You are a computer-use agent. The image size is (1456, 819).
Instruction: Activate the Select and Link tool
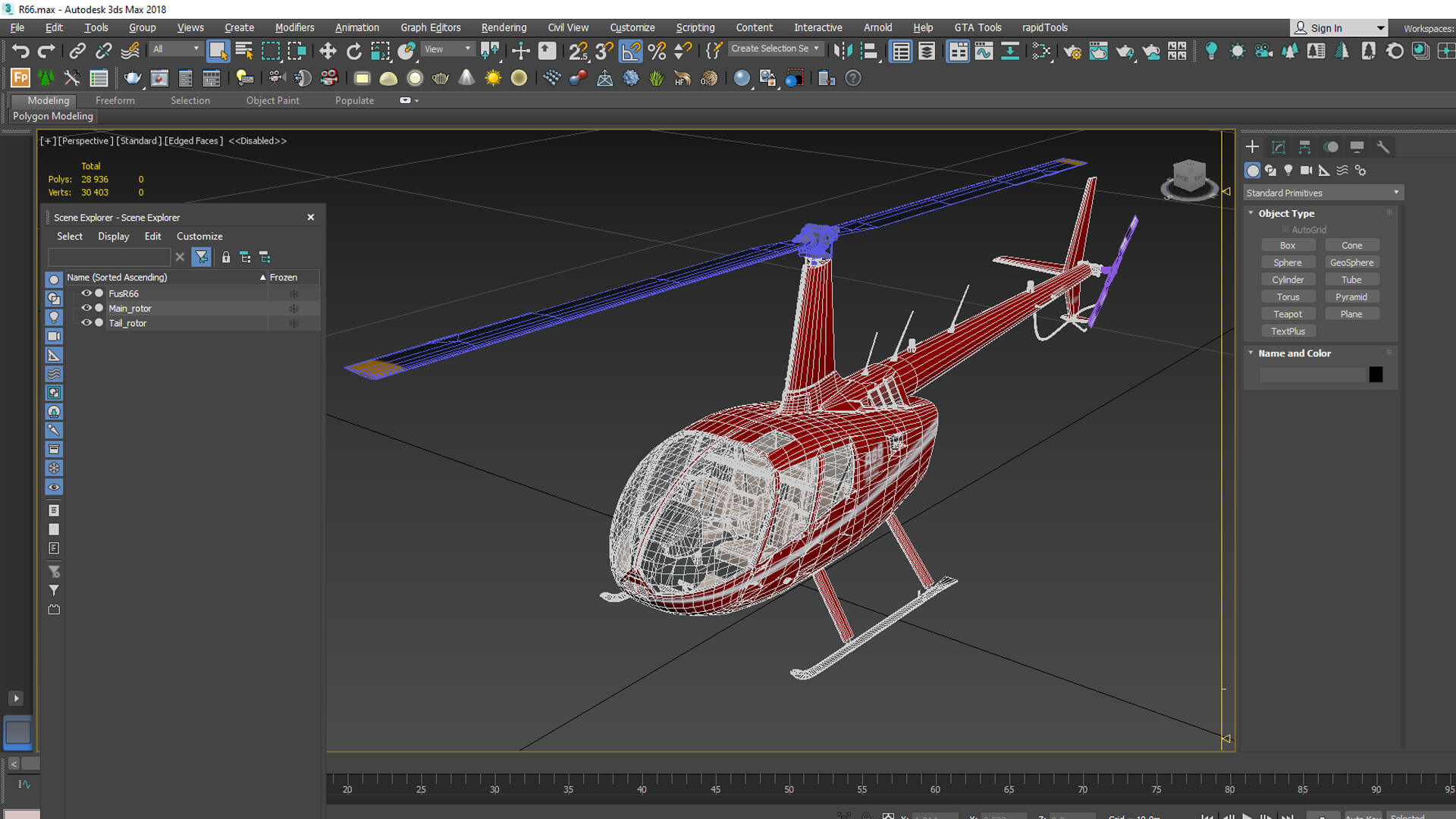(77, 51)
